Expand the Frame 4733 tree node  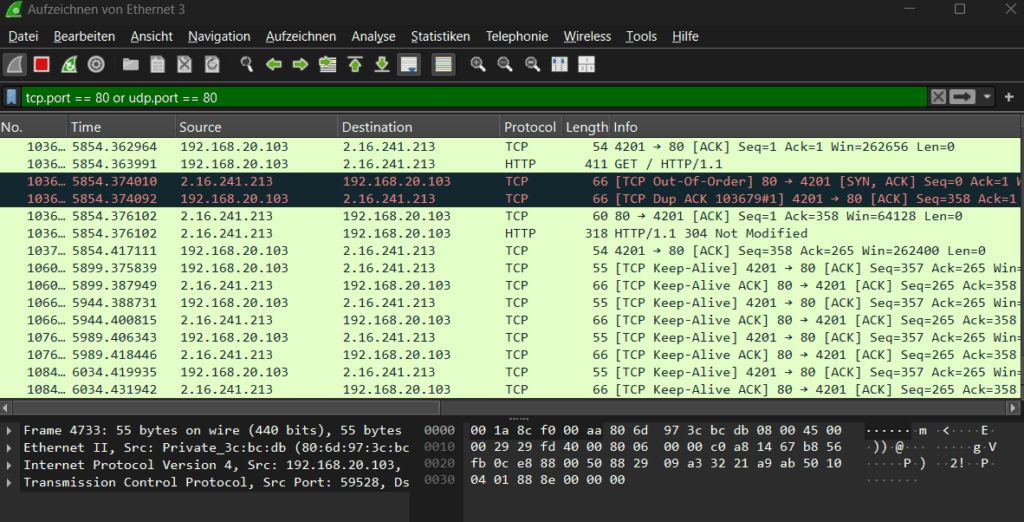(8, 430)
